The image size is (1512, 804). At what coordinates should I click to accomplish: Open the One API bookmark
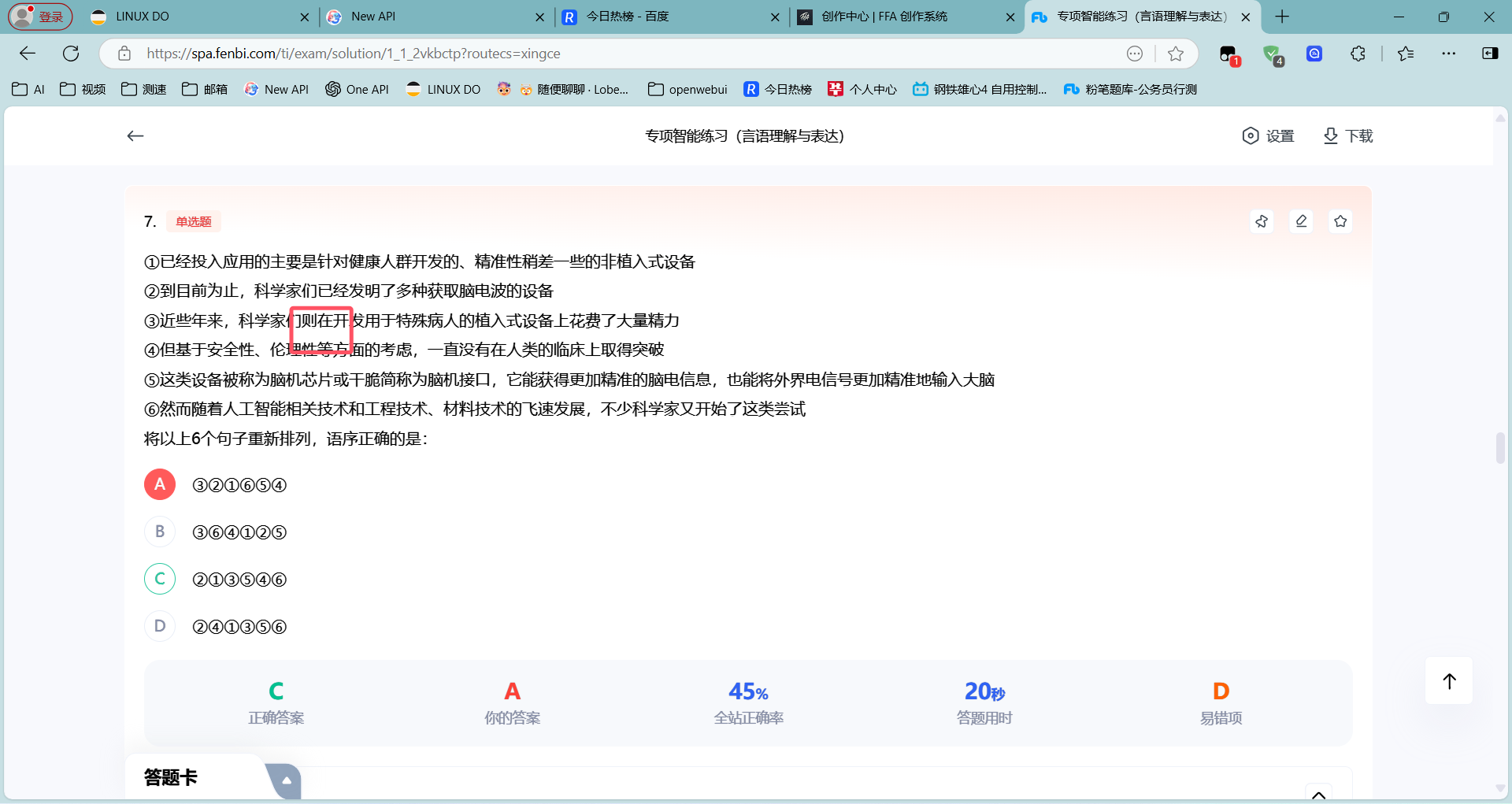pyautogui.click(x=358, y=89)
